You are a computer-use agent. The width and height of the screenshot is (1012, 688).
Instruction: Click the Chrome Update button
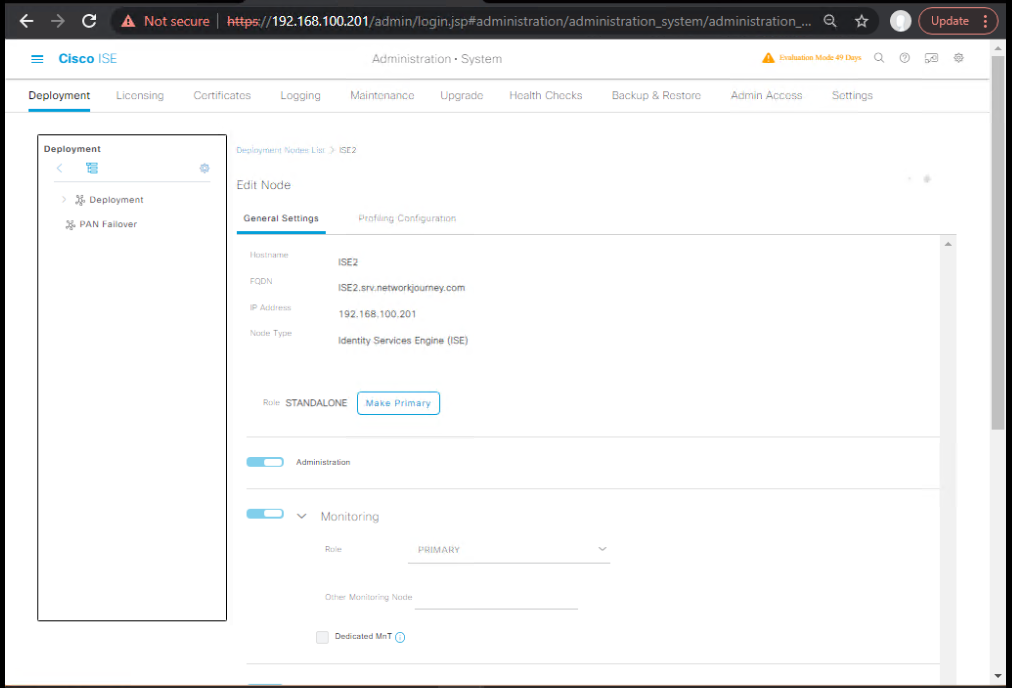tap(949, 21)
